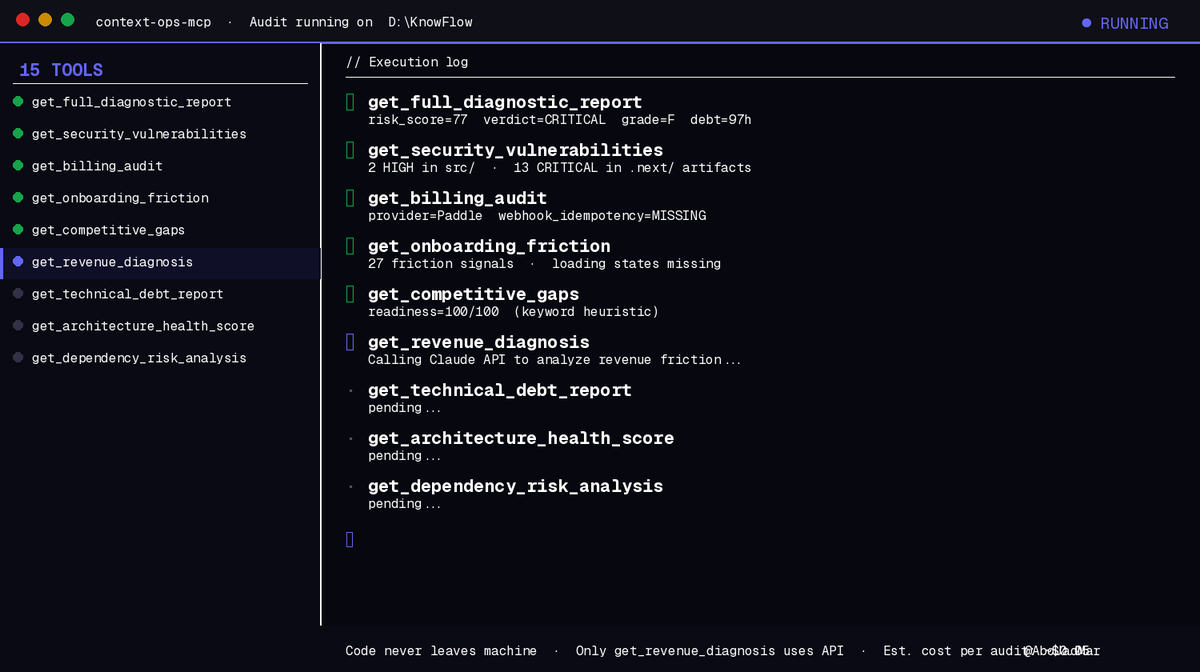
Task: Click purple marker next to get_revenue_diagnosis log entry
Action: (x=350, y=342)
